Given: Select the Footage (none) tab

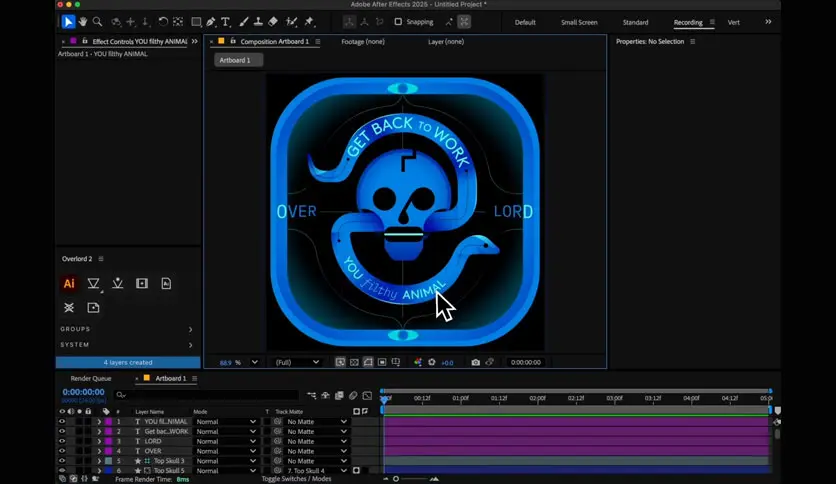Looking at the screenshot, I should 363,42.
